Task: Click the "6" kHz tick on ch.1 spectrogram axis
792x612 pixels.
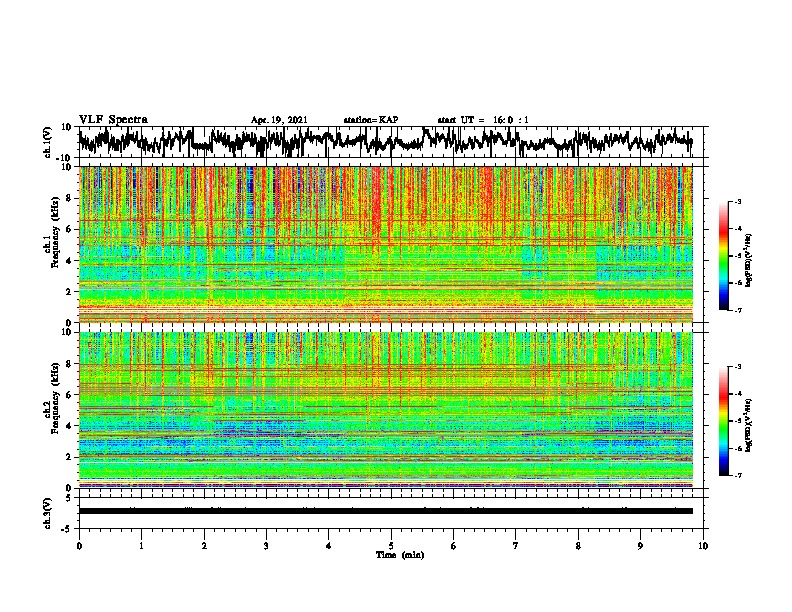Action: (70, 229)
